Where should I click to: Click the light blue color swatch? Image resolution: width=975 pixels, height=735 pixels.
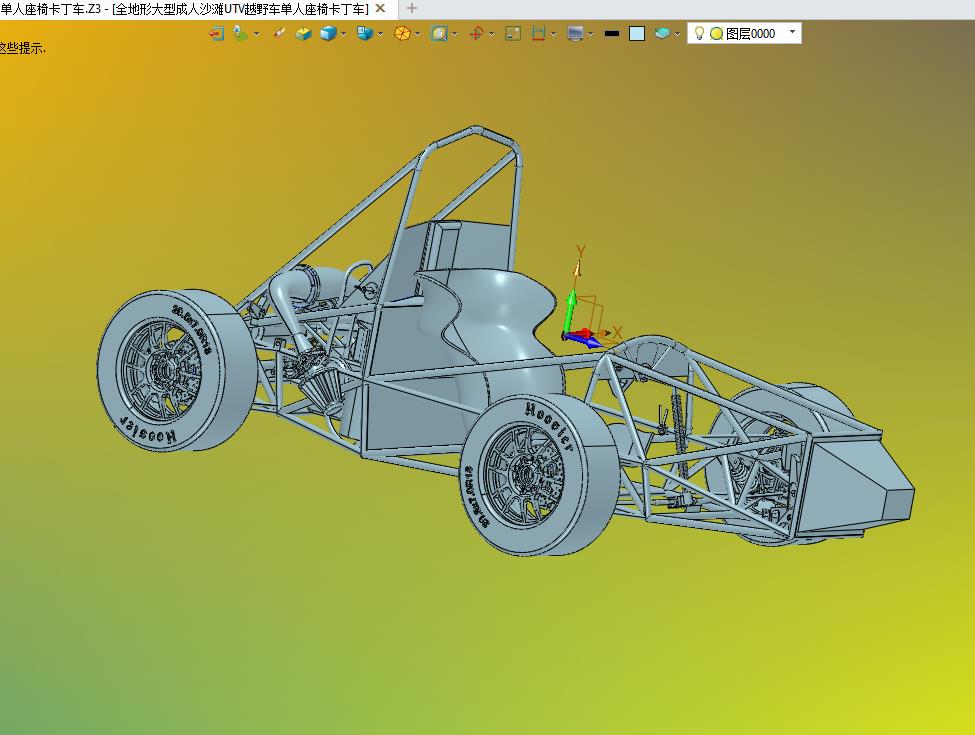pos(637,33)
